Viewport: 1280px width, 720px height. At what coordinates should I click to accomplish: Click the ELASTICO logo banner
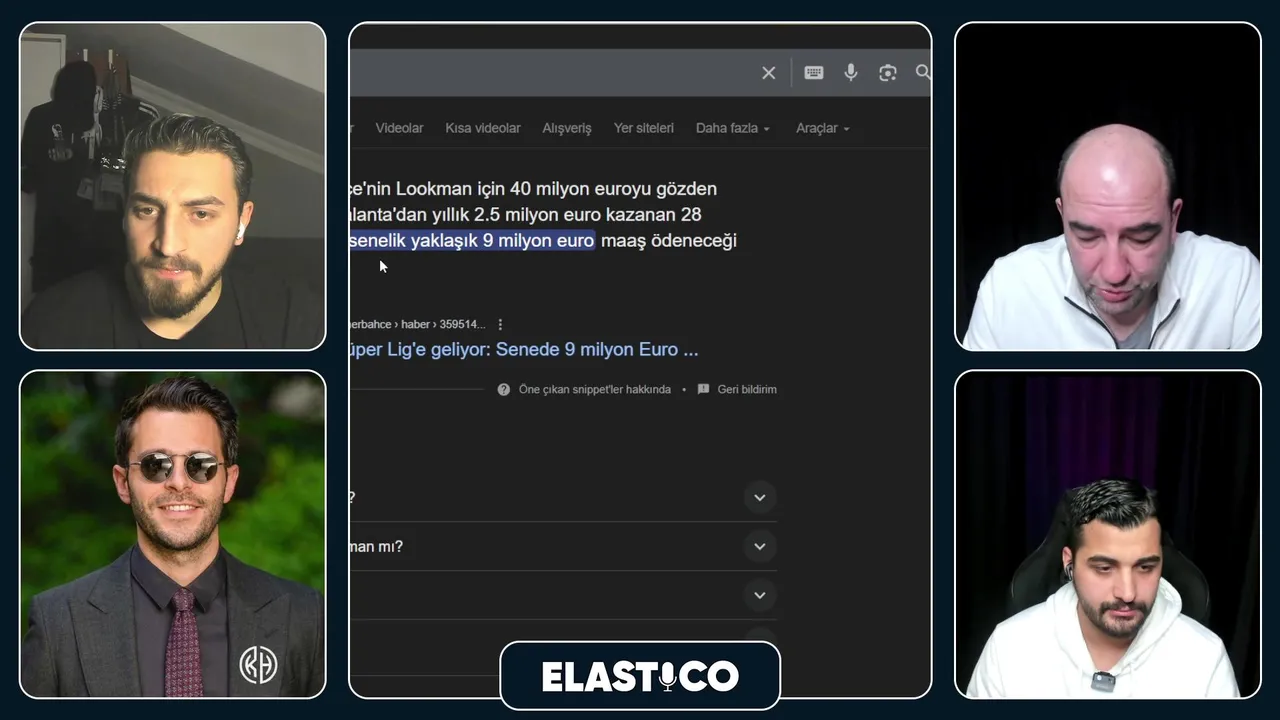click(640, 676)
